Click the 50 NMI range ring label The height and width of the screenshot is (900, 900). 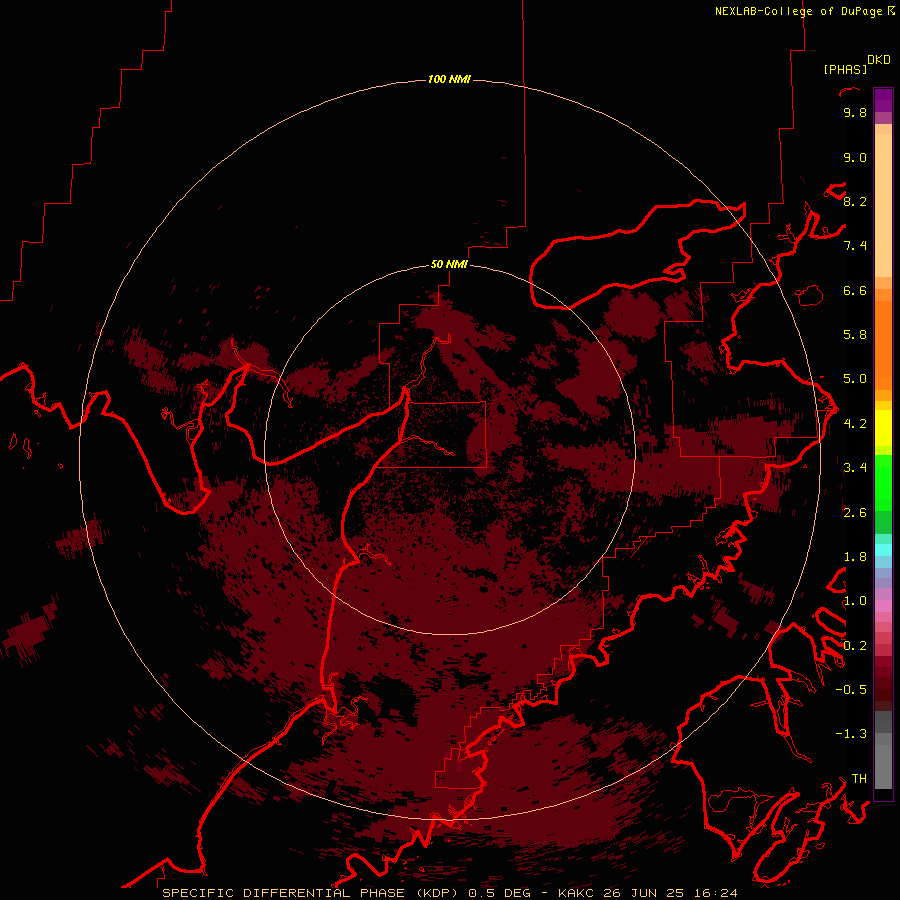(x=449, y=265)
